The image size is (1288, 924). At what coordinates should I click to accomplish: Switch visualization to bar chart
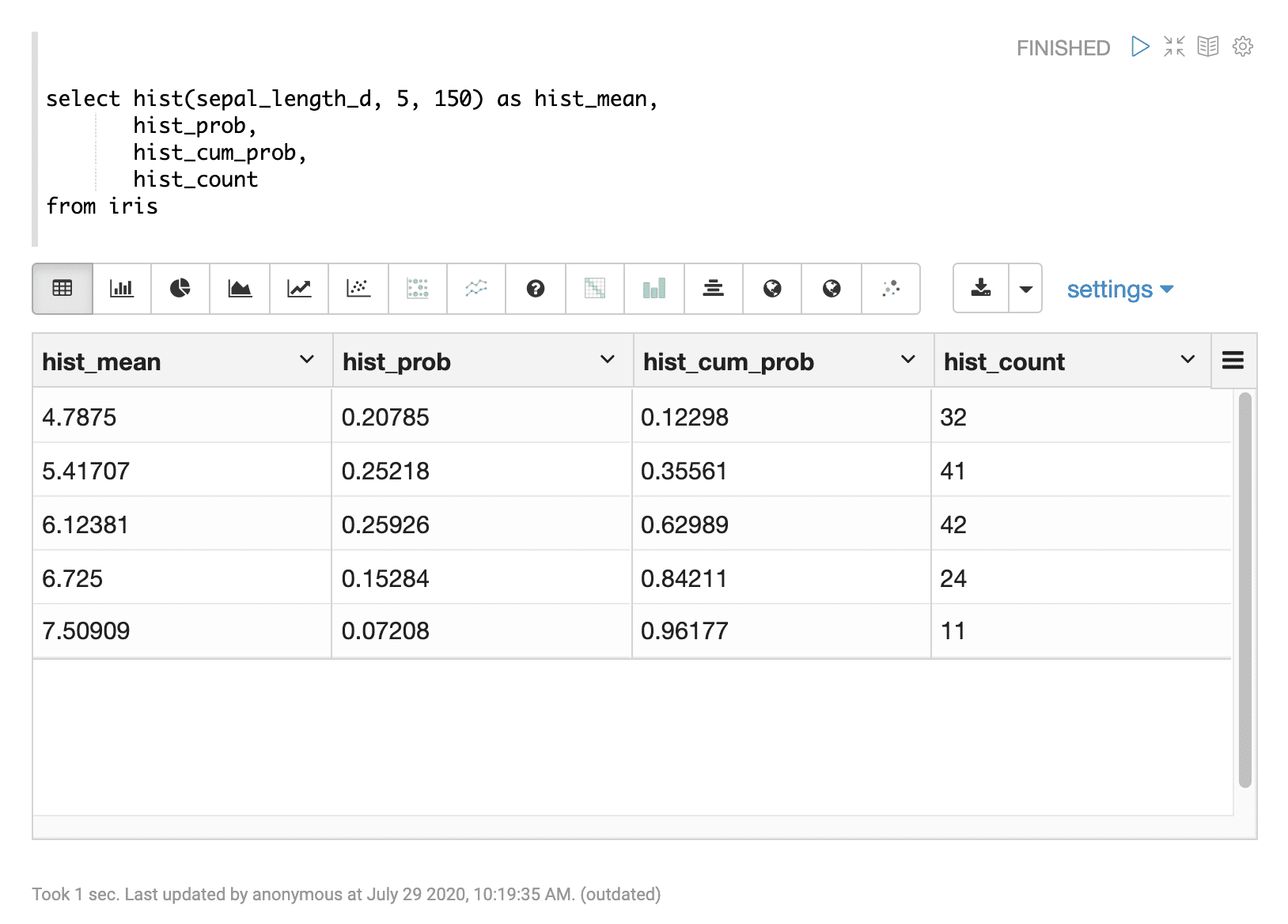[121, 289]
